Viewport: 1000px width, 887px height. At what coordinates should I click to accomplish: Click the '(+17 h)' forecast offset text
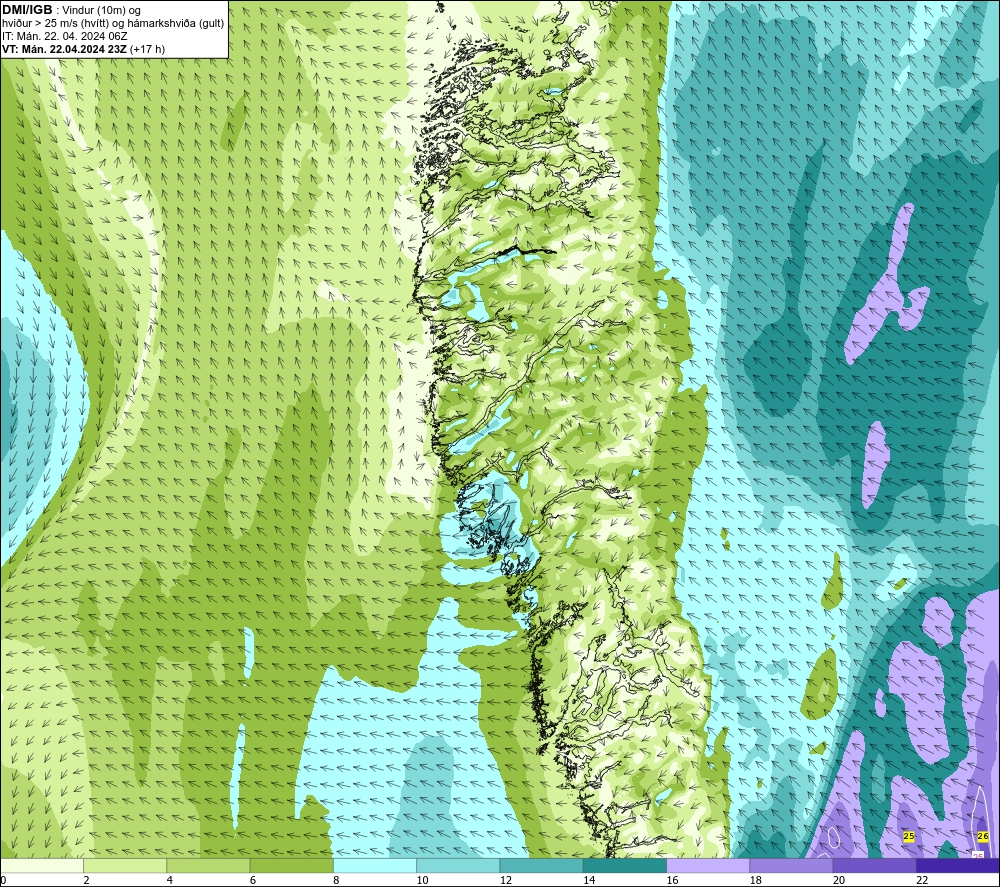[147, 49]
